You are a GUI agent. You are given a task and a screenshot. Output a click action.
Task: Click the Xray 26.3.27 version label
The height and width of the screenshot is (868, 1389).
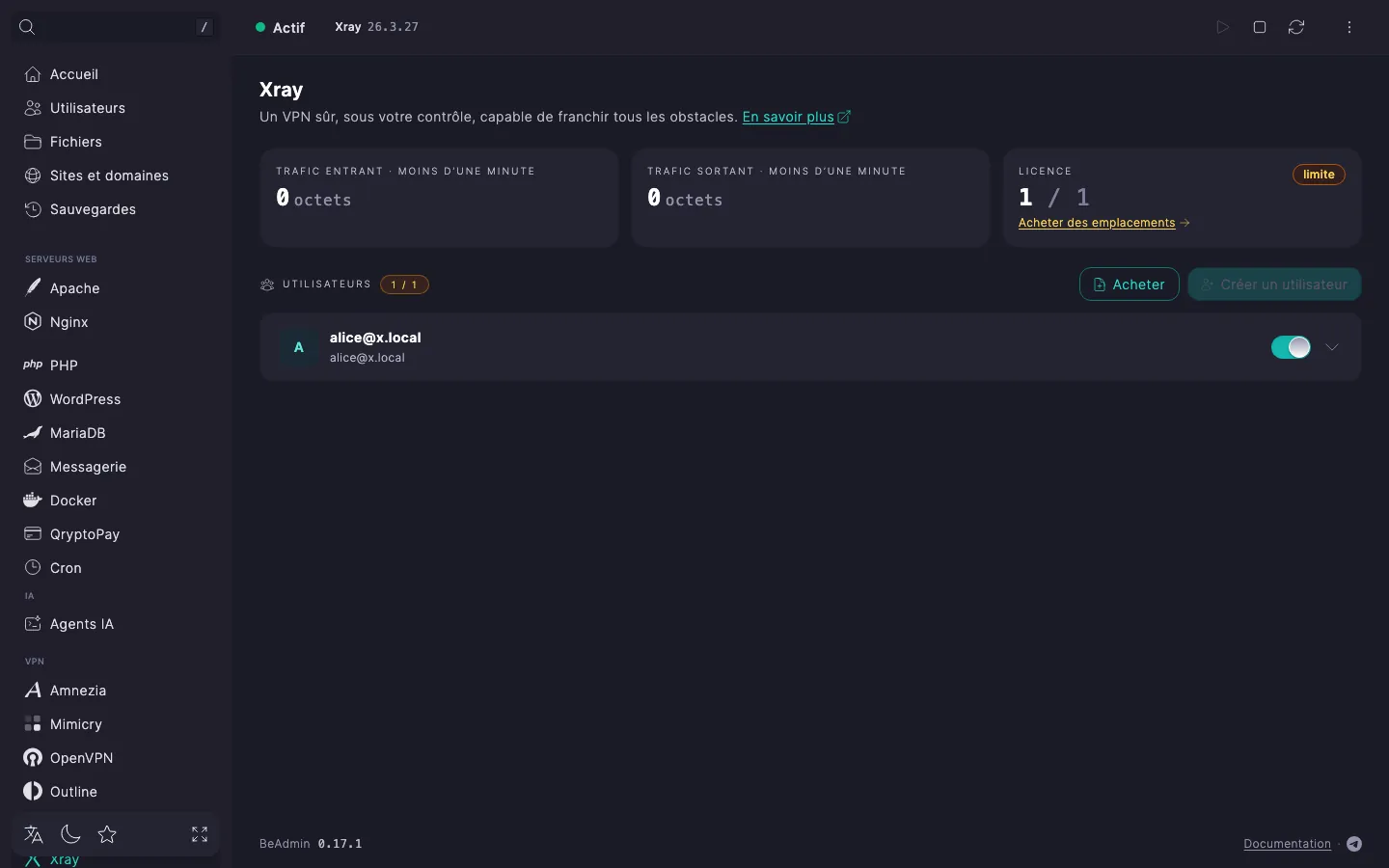tap(376, 27)
